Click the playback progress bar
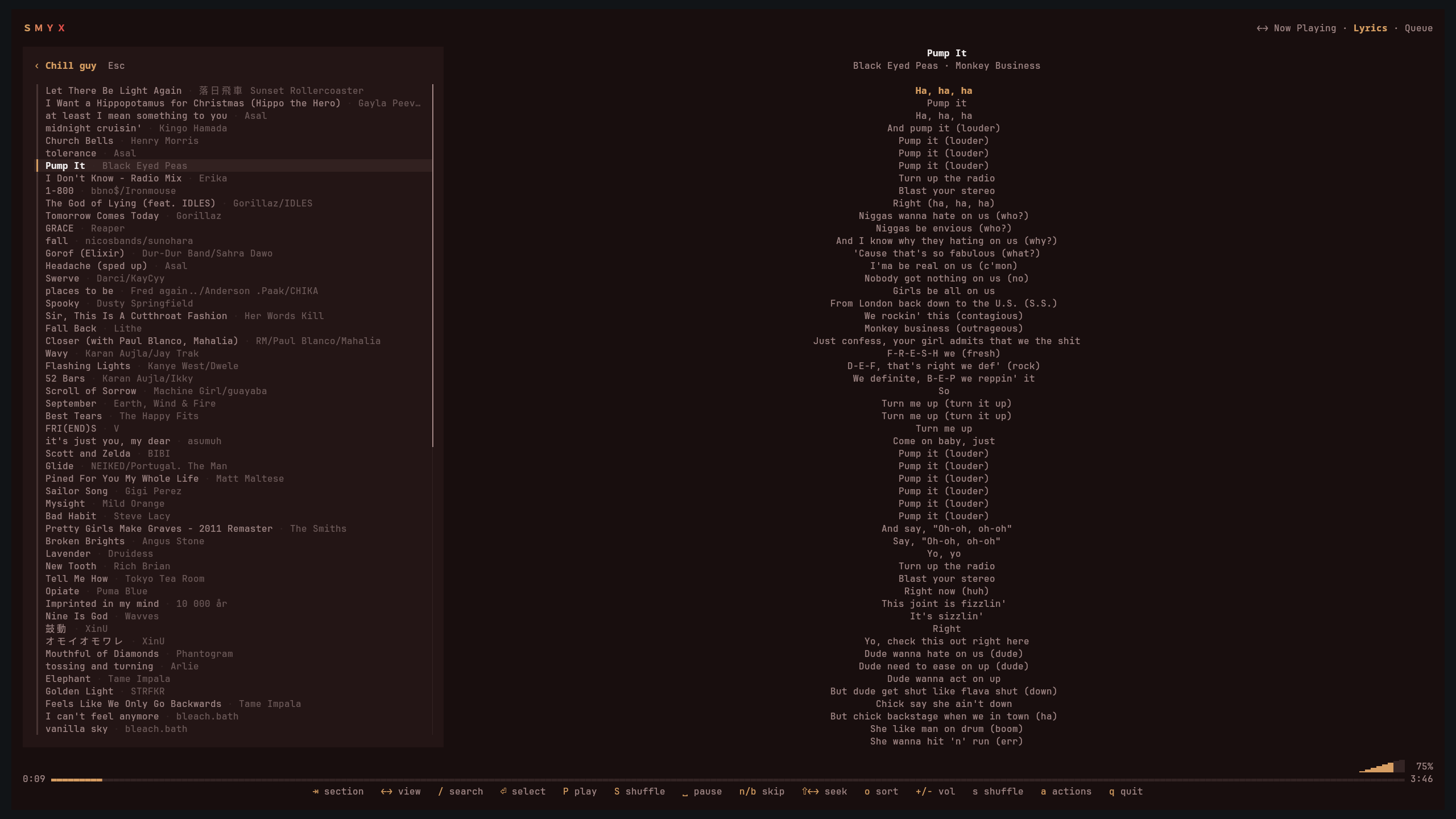 [x=727, y=780]
